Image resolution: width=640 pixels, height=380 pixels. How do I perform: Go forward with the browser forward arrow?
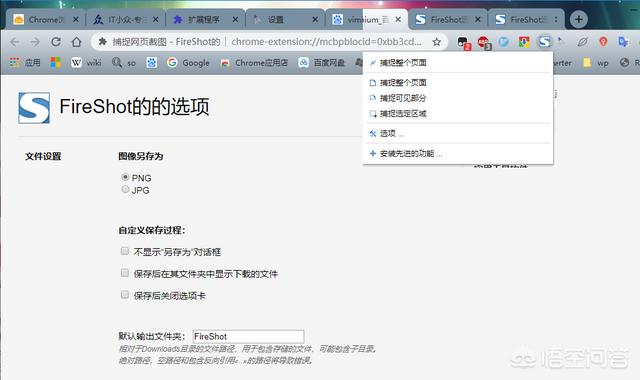click(35, 42)
